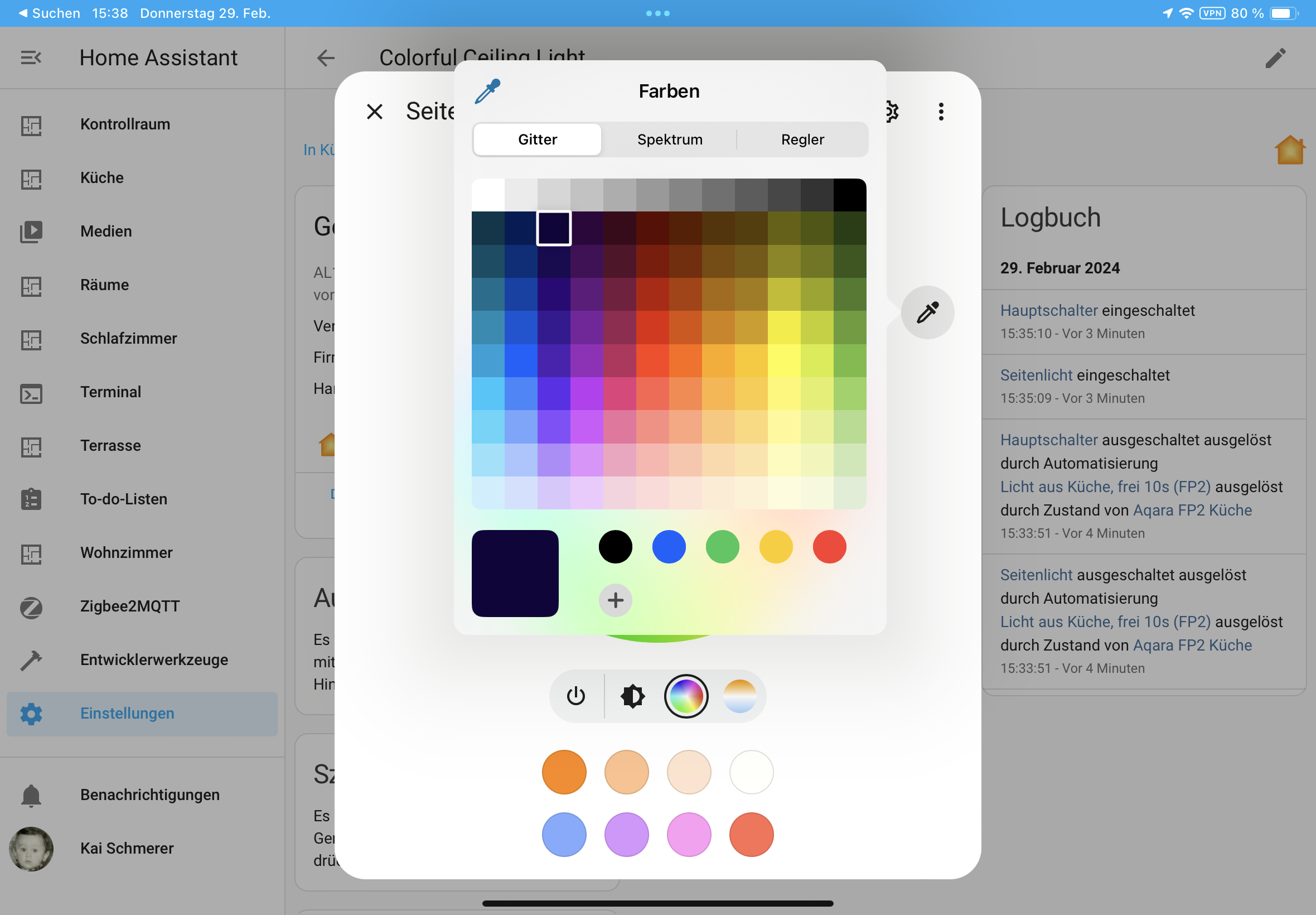This screenshot has height=915, width=1316.
Task: Toggle the light power button
Action: tap(576, 696)
